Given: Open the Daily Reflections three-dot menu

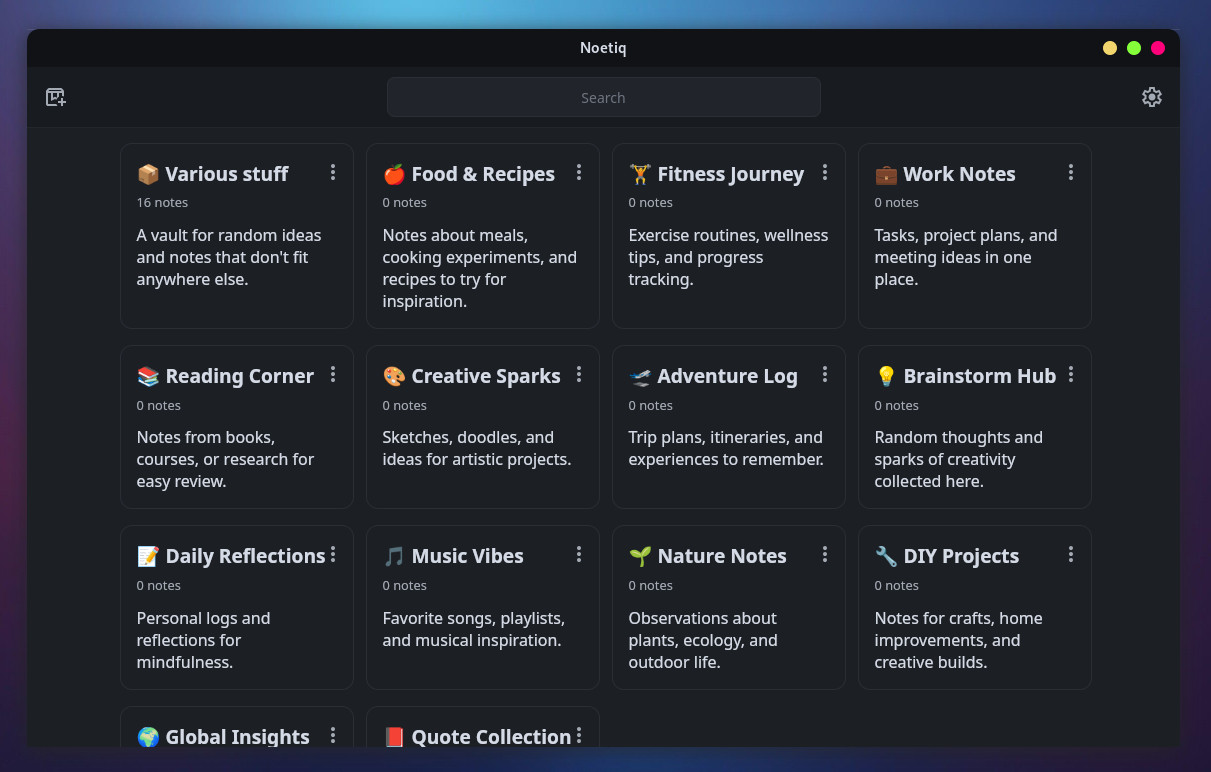Looking at the screenshot, I should 333,555.
